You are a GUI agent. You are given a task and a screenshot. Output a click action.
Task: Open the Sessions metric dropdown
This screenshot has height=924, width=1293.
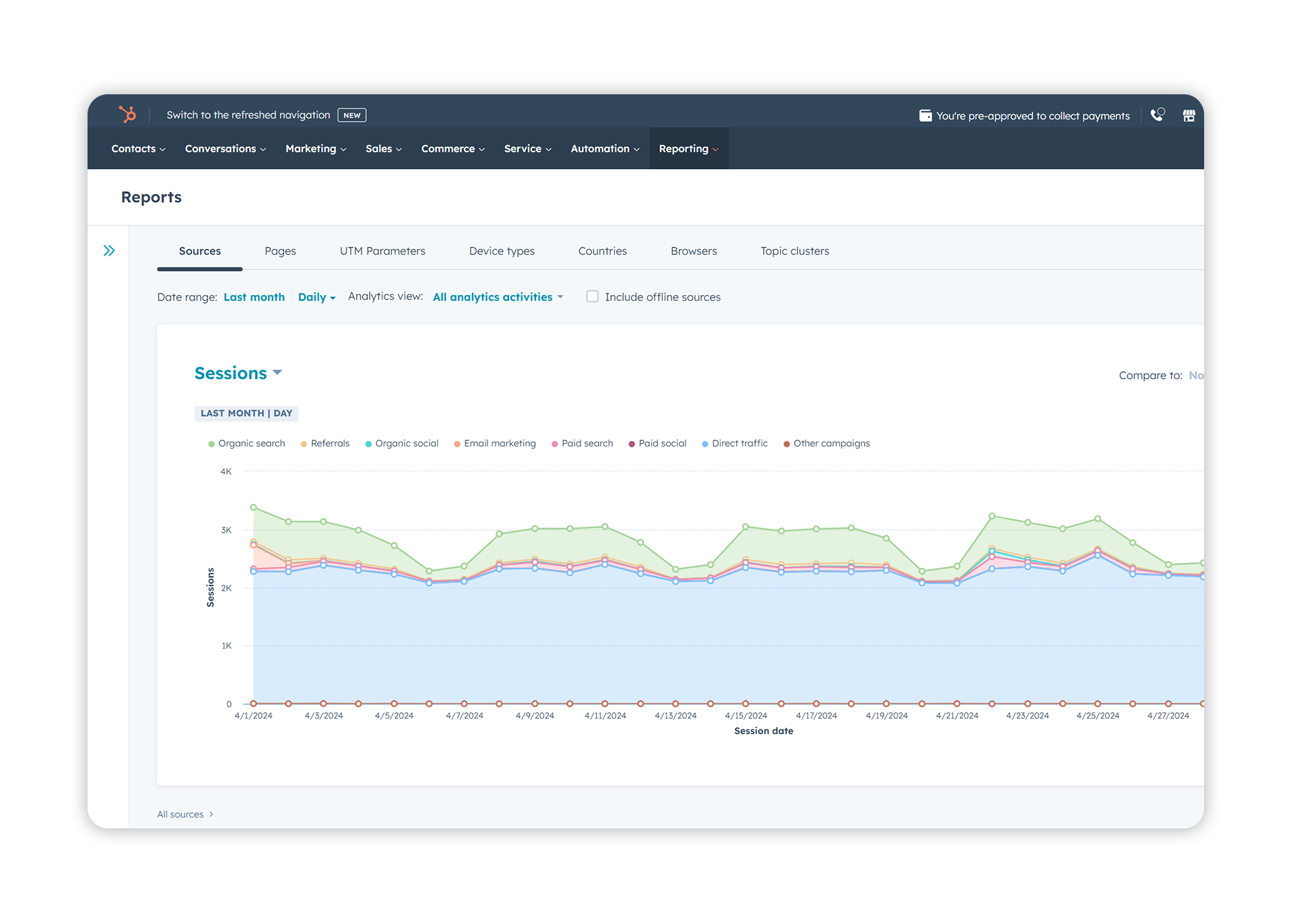[238, 372]
